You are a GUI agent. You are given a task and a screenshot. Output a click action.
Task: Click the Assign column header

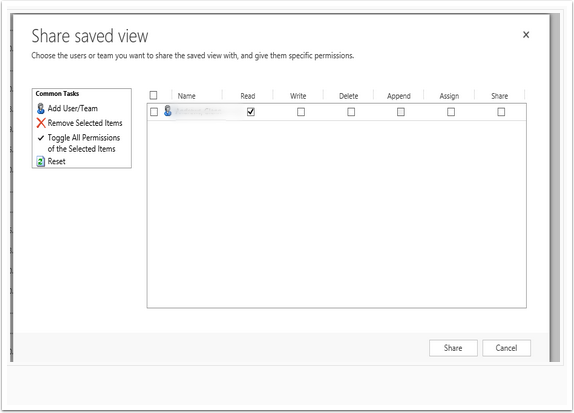[x=449, y=96]
